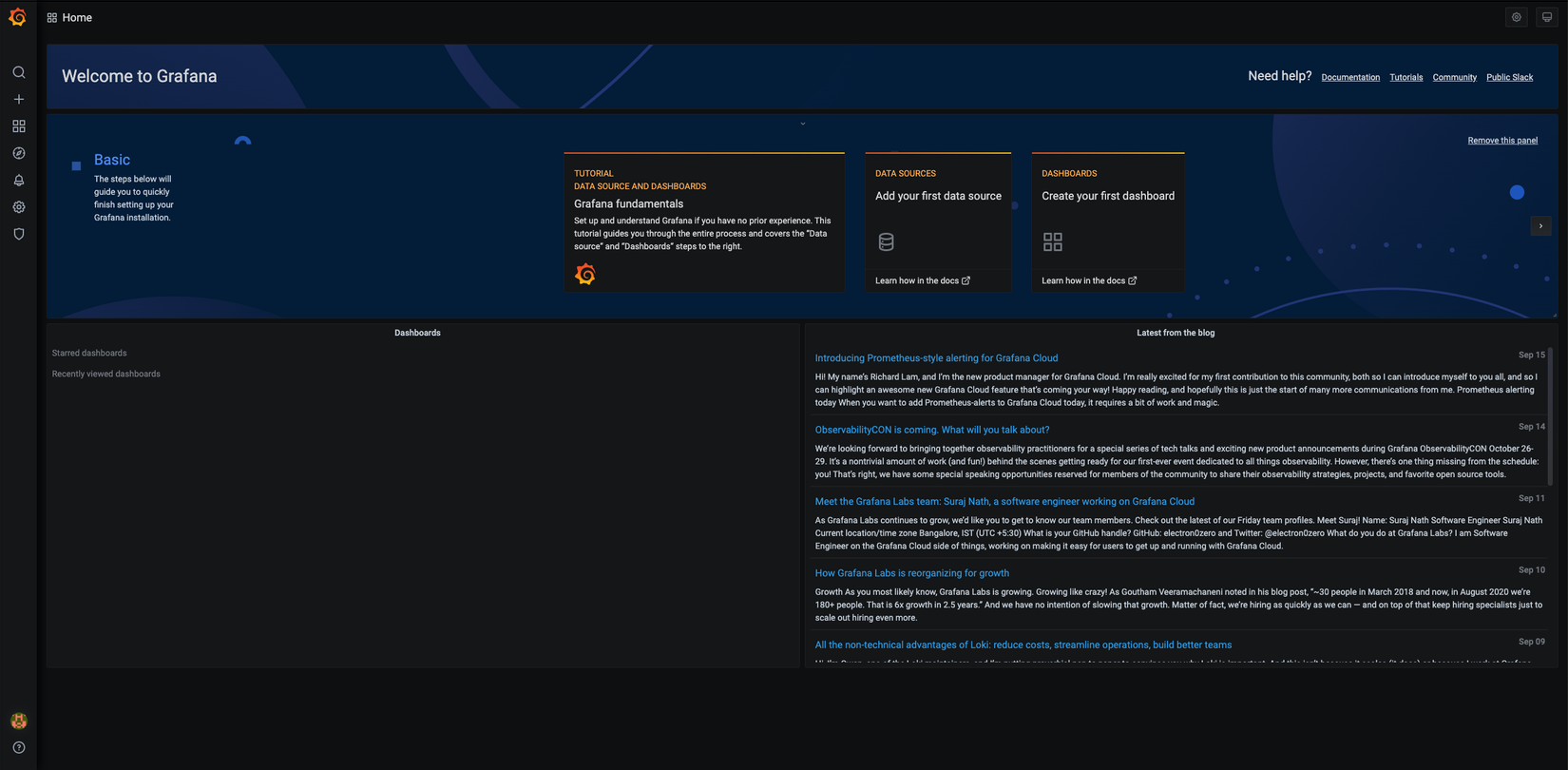
Task: Open the Prometheus-style alerting blog post
Action: [x=936, y=358]
